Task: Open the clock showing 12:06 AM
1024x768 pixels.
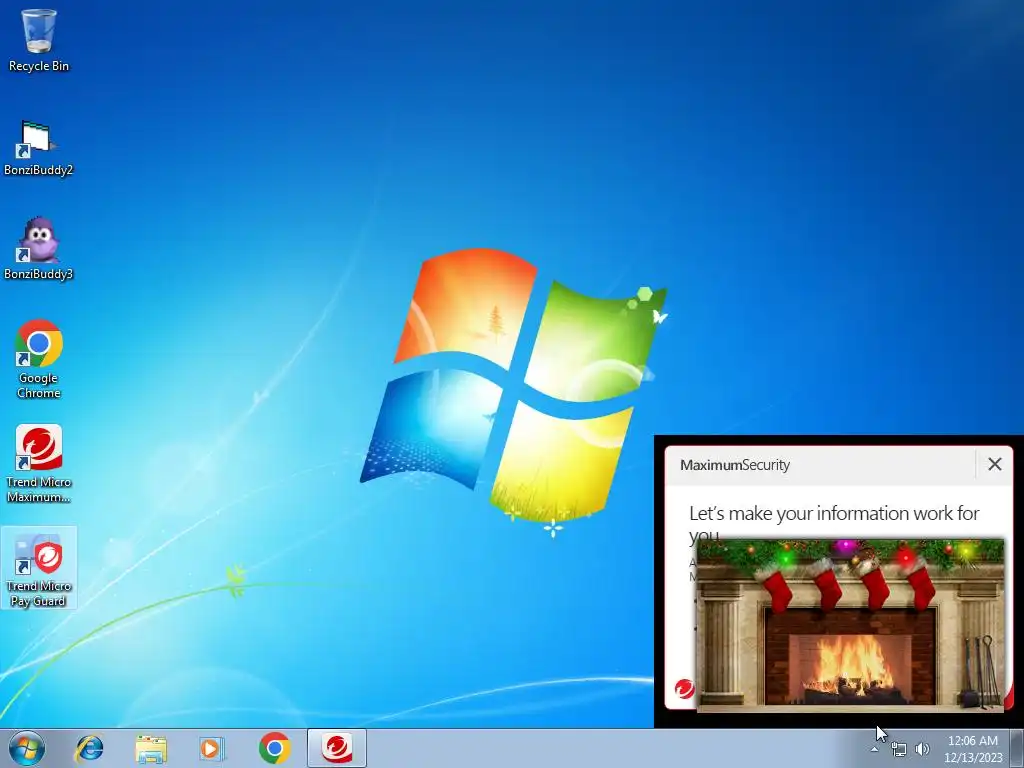Action: click(972, 749)
